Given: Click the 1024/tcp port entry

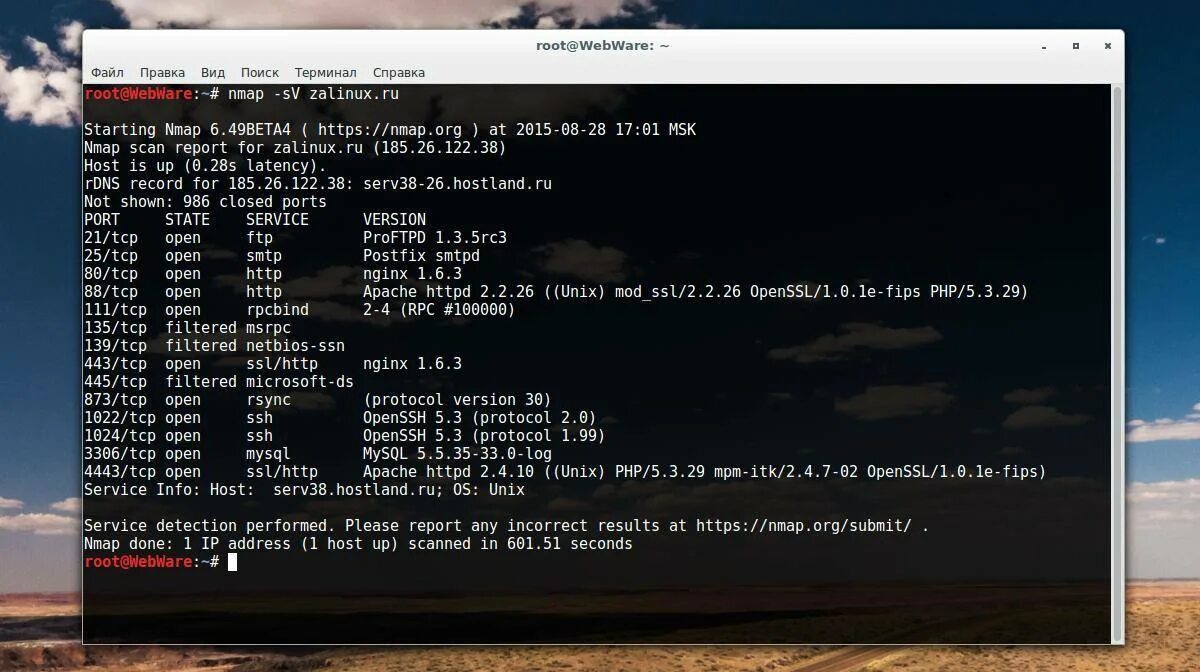Looking at the screenshot, I should tap(120, 436).
